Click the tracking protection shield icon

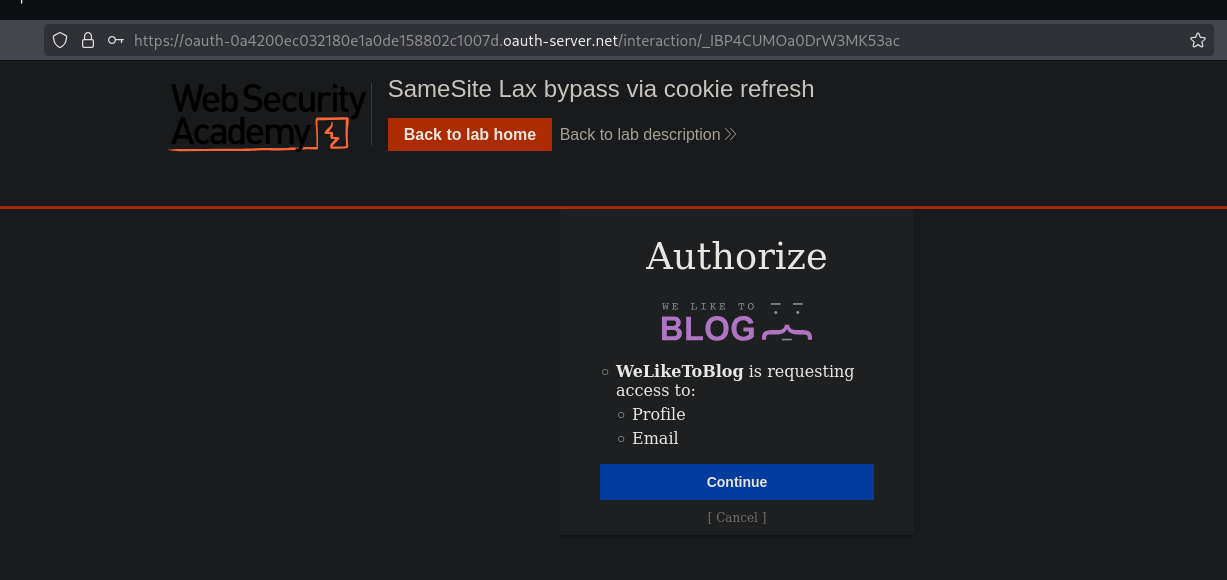[x=60, y=40]
